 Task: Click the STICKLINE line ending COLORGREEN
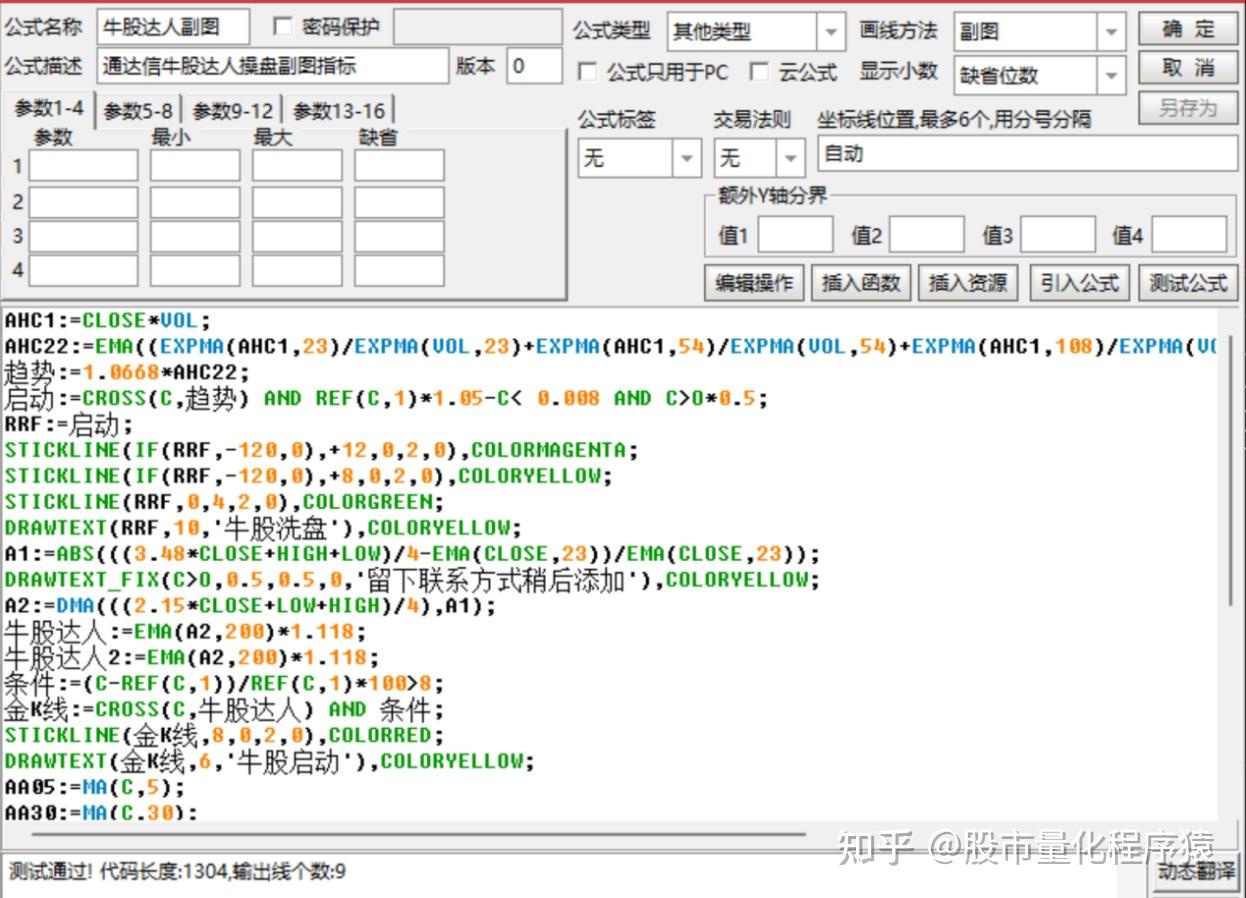point(224,502)
